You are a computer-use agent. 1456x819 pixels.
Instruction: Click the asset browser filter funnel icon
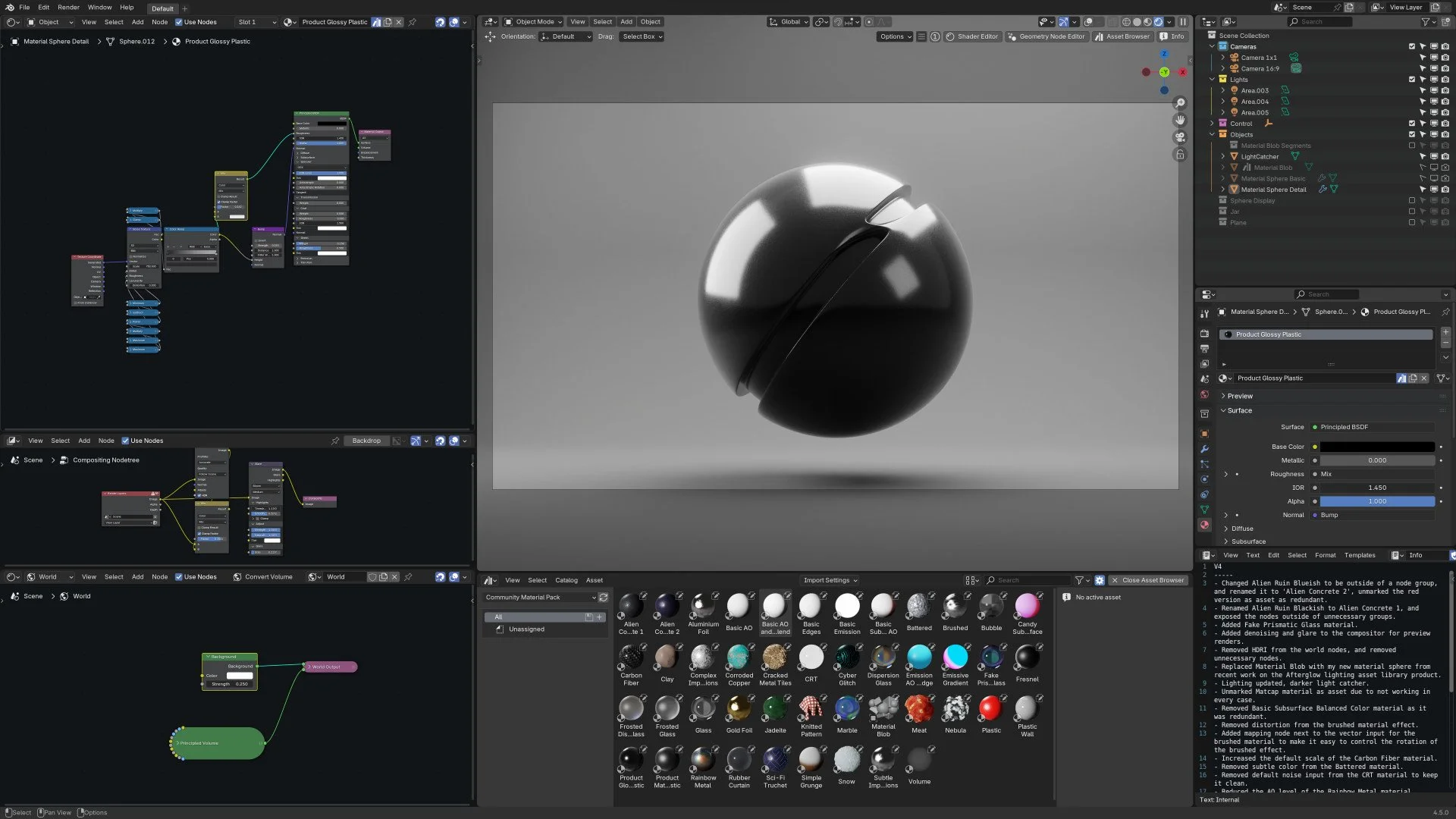(x=1079, y=580)
